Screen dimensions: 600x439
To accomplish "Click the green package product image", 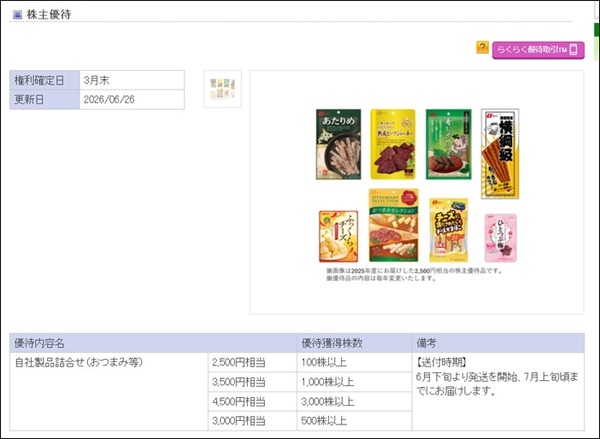I will pyautogui.click(x=448, y=144).
